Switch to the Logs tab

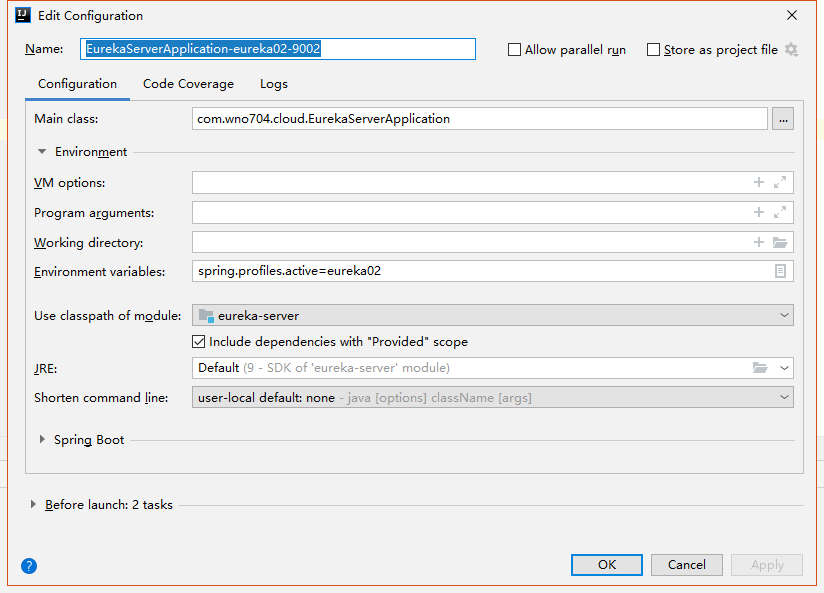[273, 84]
